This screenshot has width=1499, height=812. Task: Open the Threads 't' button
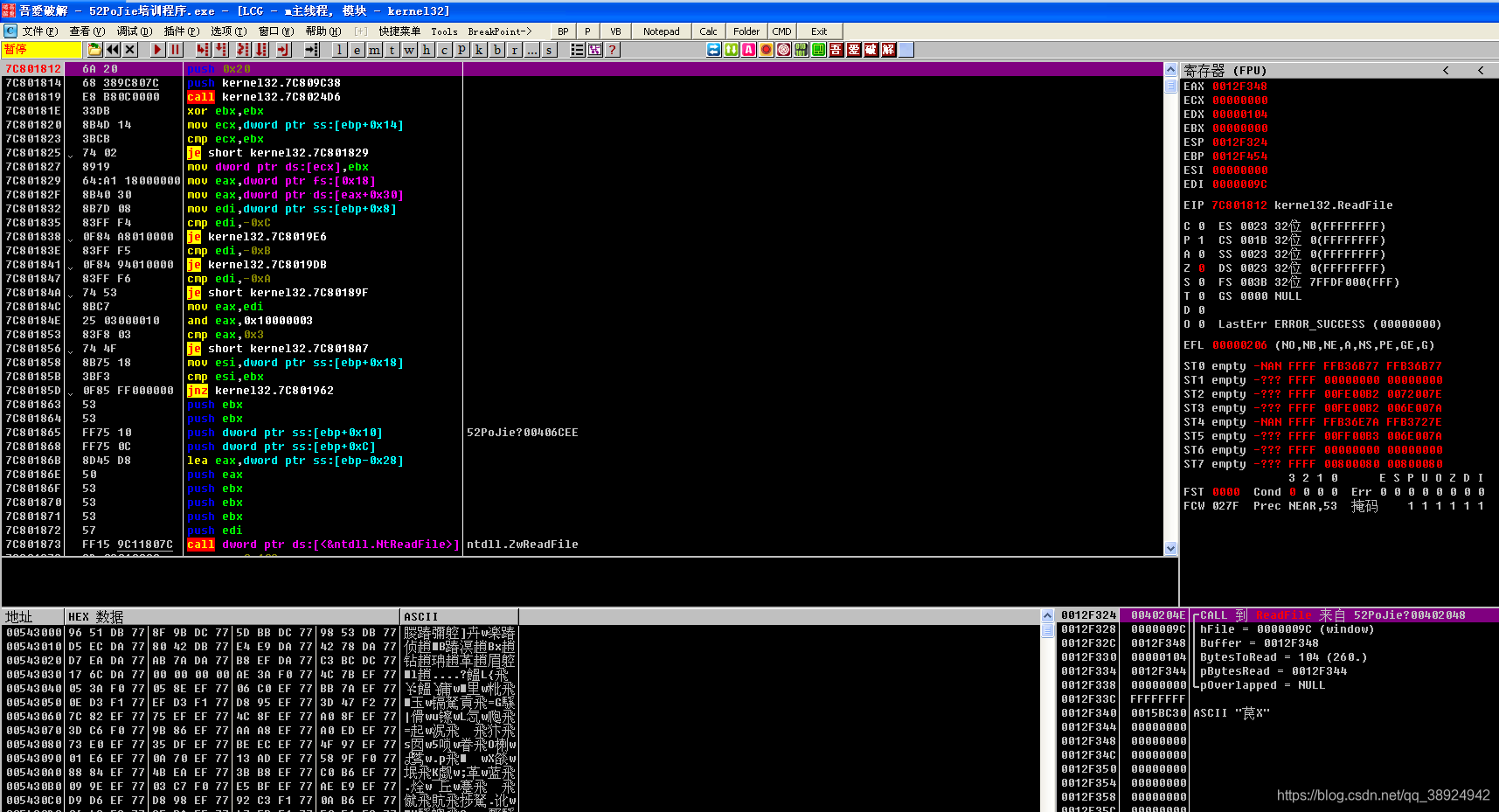pyautogui.click(x=392, y=50)
